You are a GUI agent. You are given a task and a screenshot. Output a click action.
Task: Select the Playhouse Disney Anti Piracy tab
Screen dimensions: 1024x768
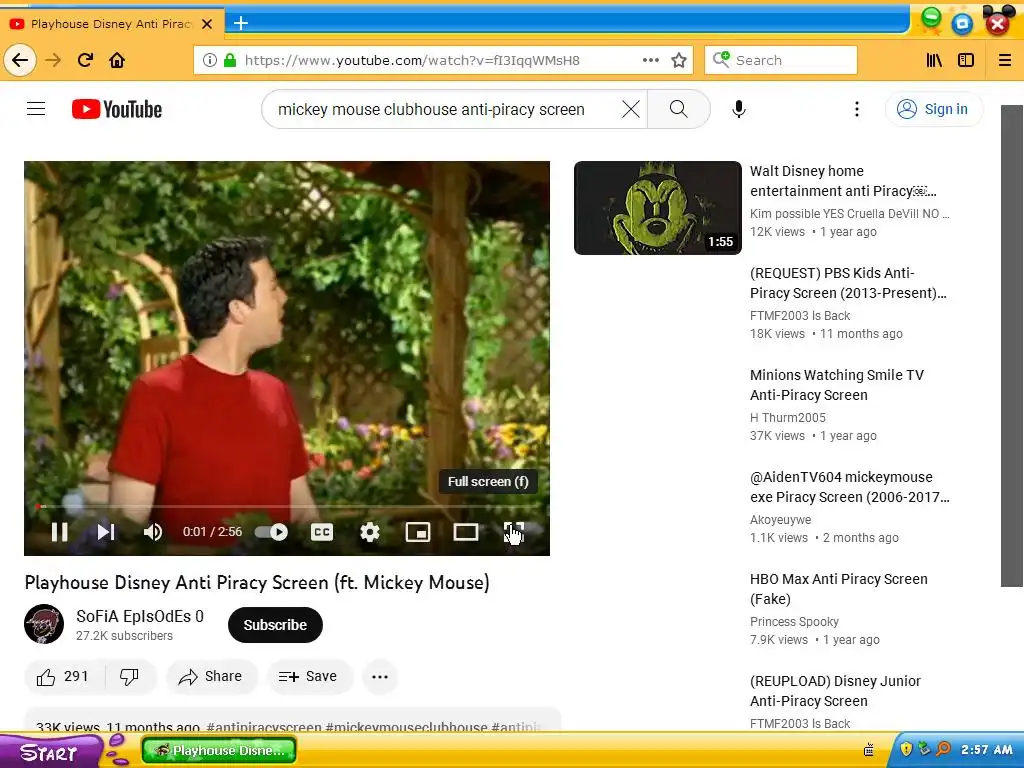(x=111, y=24)
